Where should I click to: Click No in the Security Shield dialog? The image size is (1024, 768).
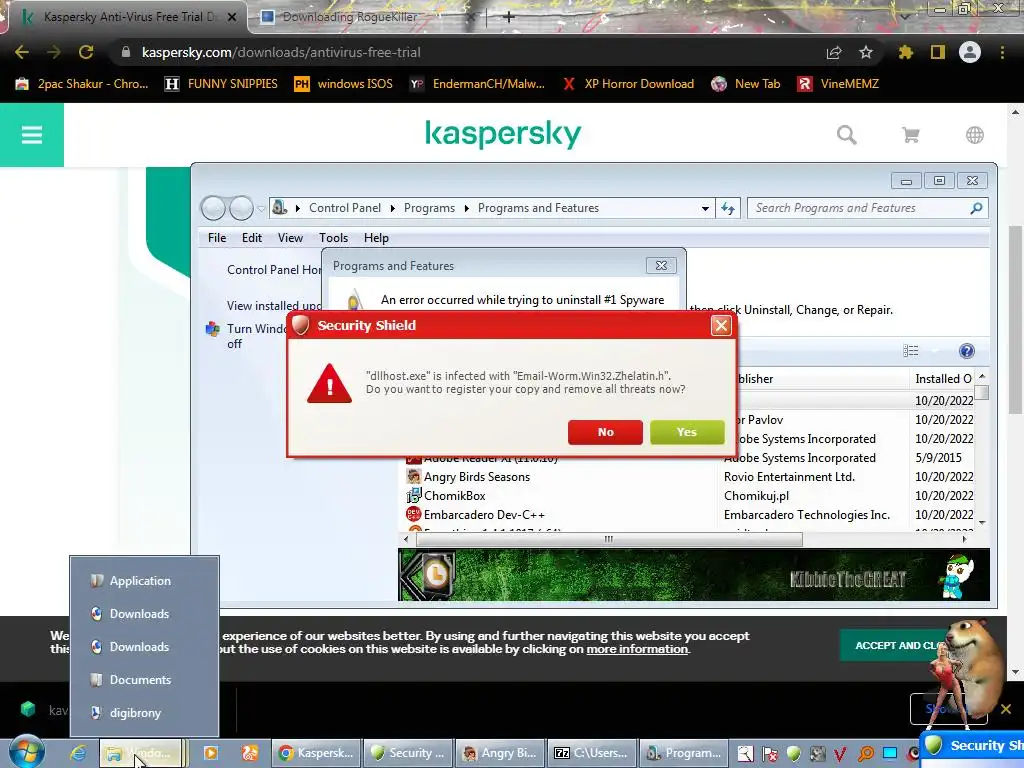[x=605, y=432]
